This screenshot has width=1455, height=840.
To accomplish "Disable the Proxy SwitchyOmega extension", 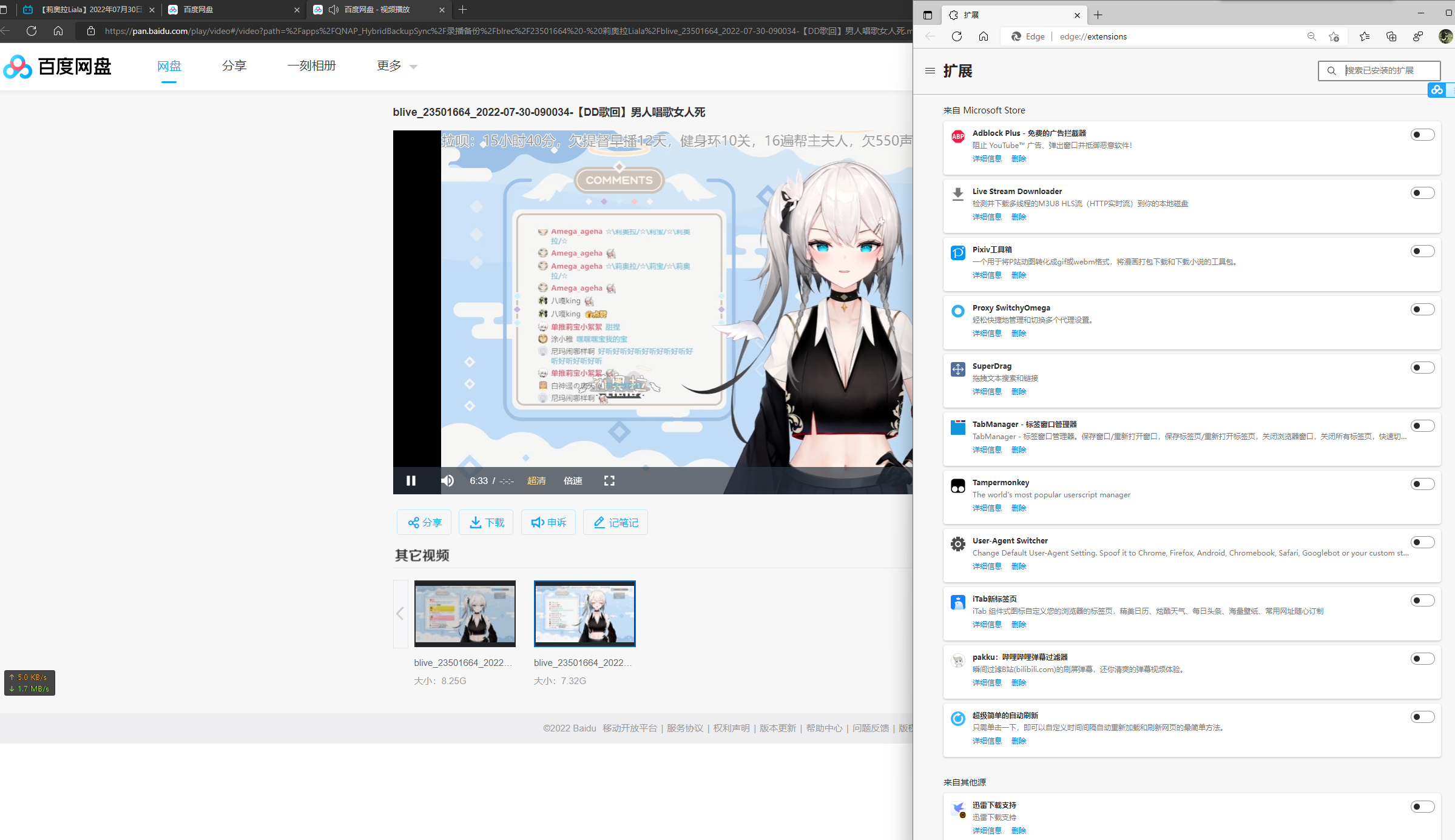I will click(1422, 309).
